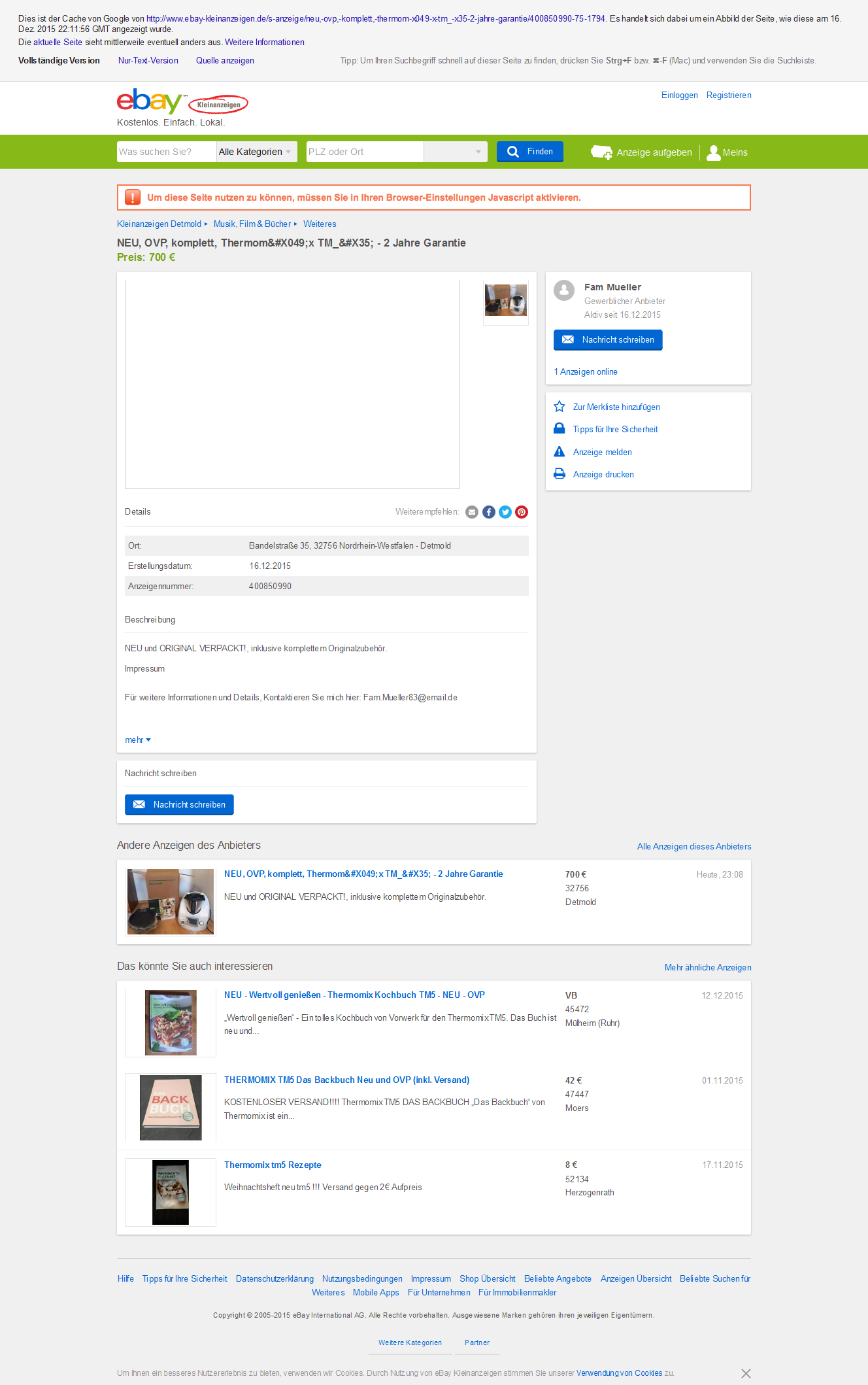Open Datenschutzerklärung in the footer
Viewport: 868px width, 1385px height.
[275, 1279]
